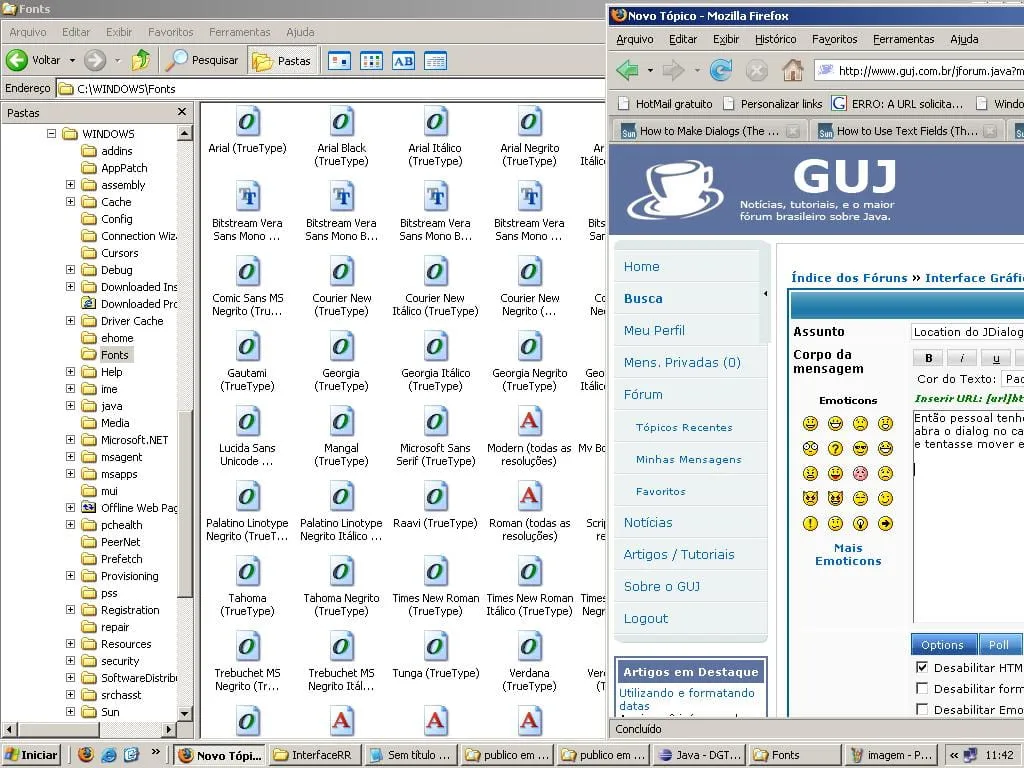This screenshot has height=768, width=1024.
Task: Click Firefox reload button
Action: (x=720, y=70)
